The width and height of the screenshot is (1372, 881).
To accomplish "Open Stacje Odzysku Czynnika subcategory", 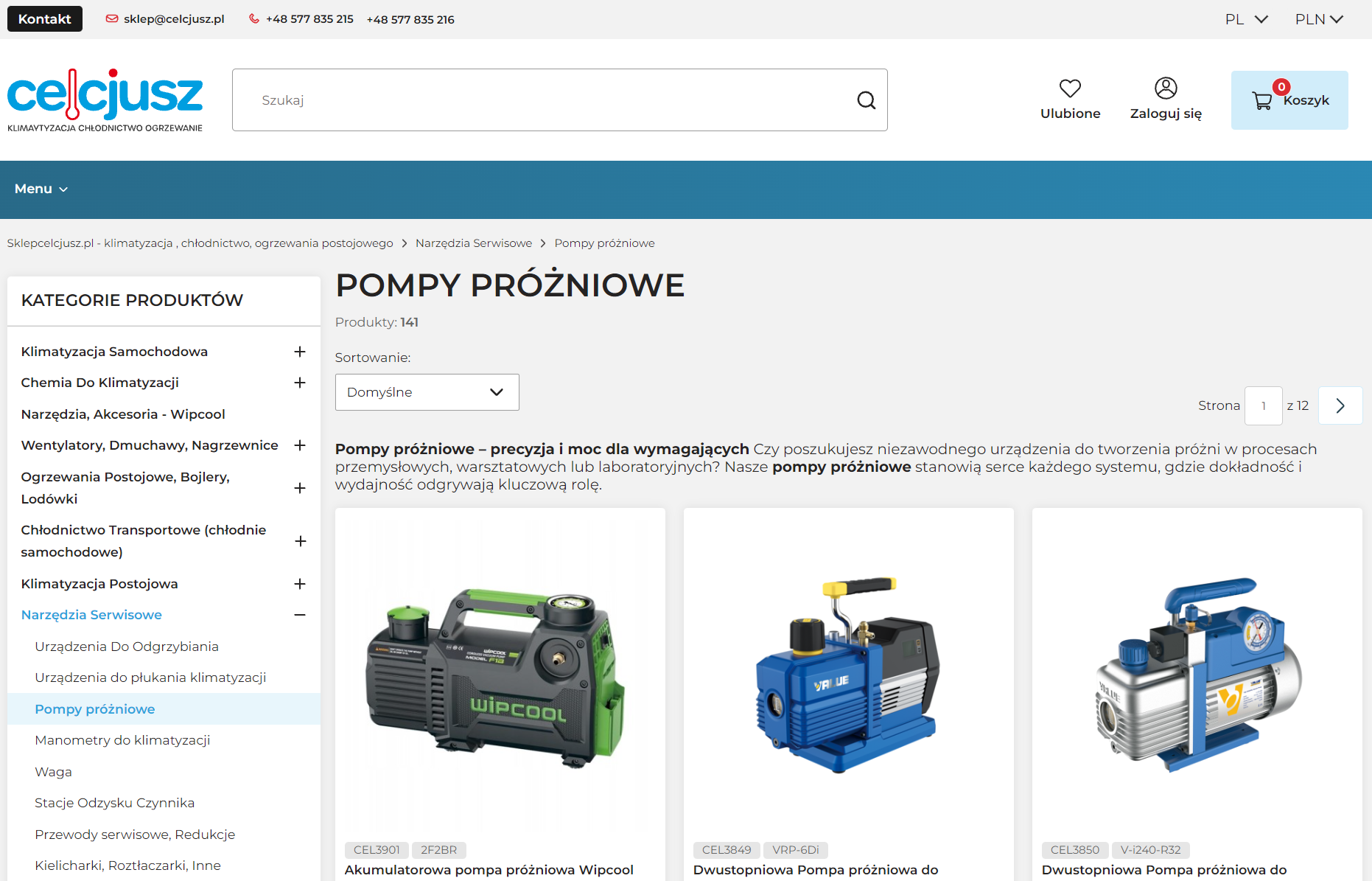I will 114,803.
